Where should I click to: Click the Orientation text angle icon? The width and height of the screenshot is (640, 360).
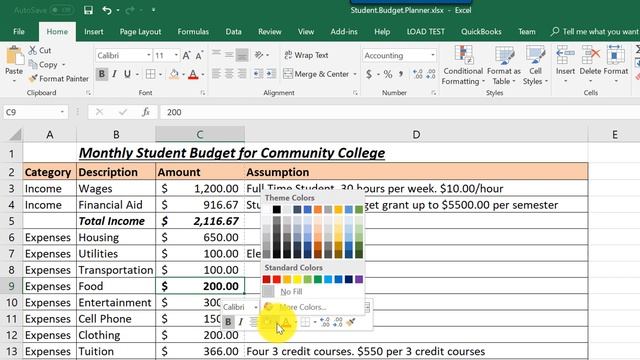tap(258, 55)
